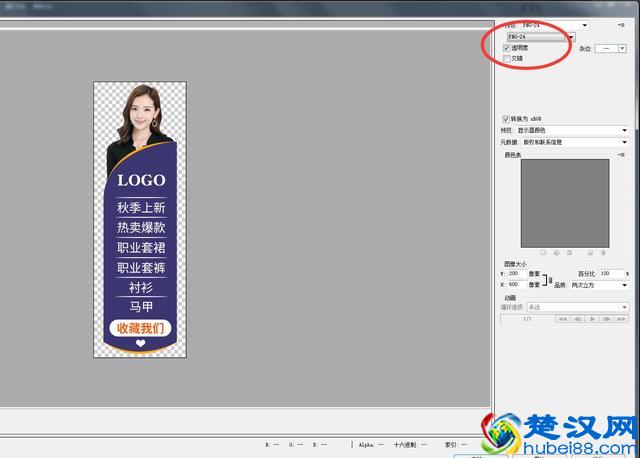Expand the 元数据 metadata dropdown
640x458 pixels.
624,142
